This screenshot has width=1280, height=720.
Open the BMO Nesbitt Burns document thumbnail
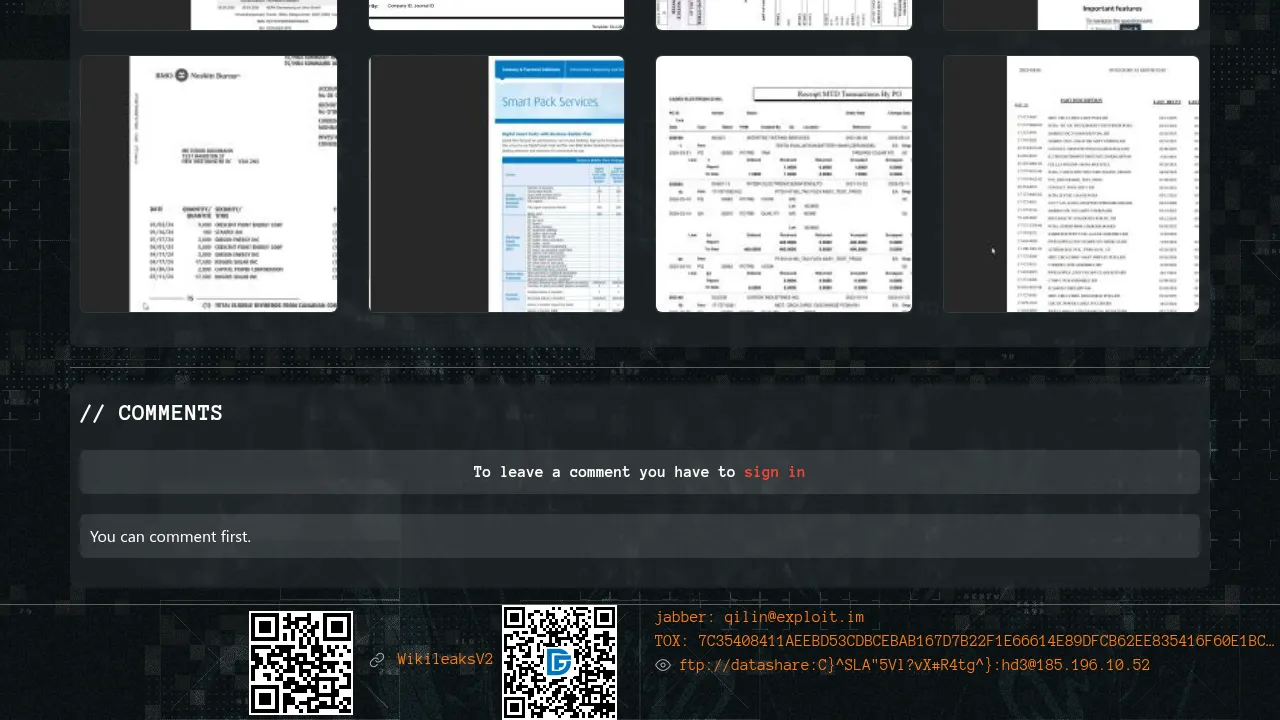click(x=208, y=184)
